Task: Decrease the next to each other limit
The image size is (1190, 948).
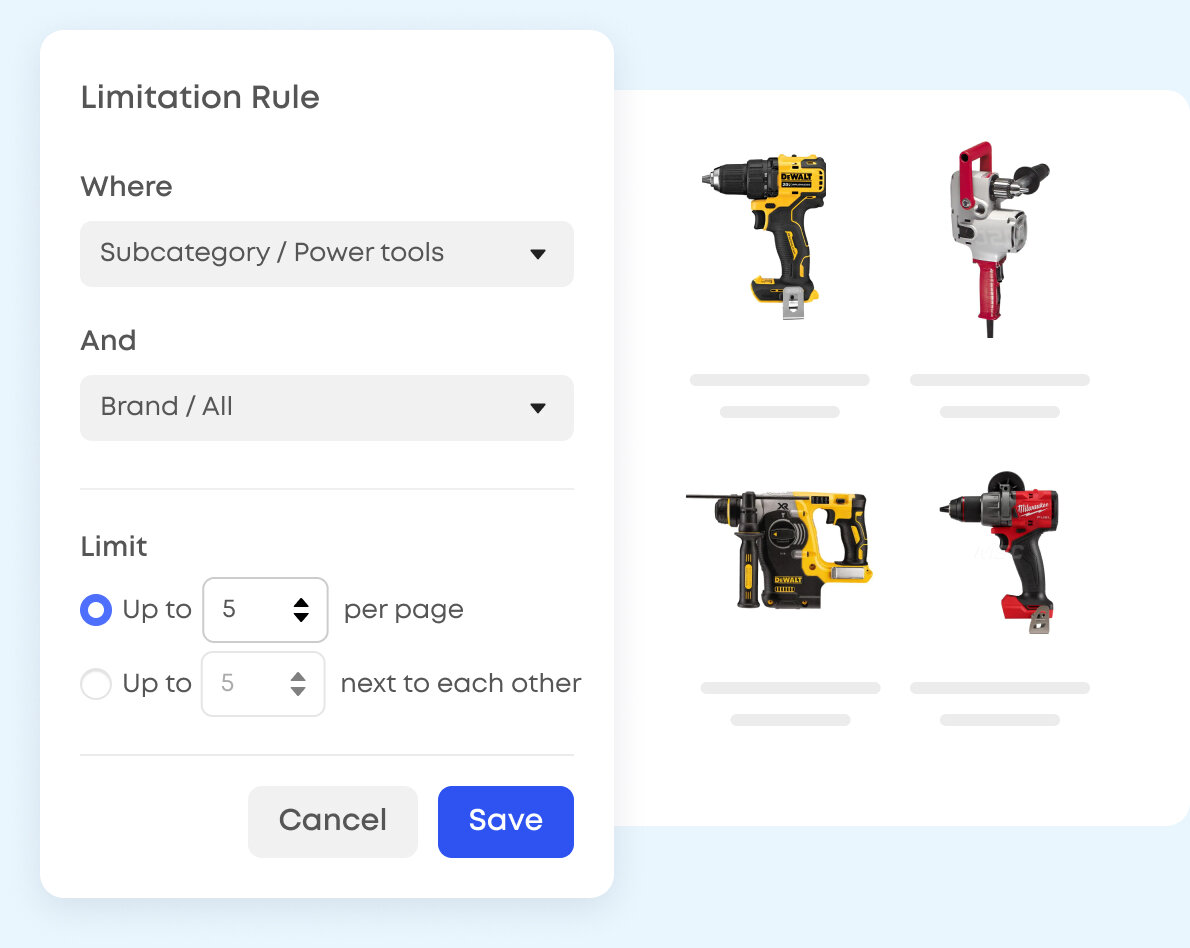Action: (298, 691)
